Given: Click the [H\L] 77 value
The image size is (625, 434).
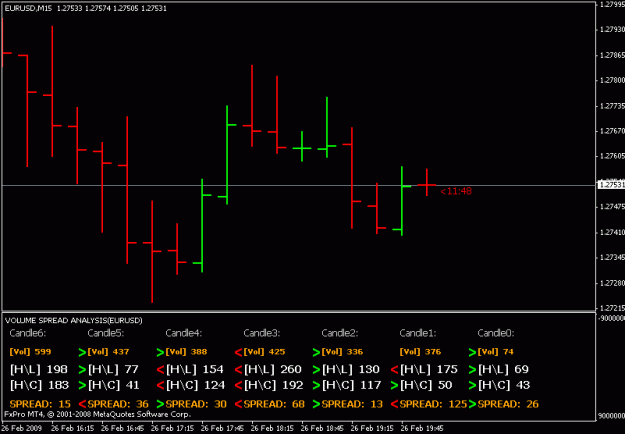Looking at the screenshot, I should pyautogui.click(x=113, y=369).
